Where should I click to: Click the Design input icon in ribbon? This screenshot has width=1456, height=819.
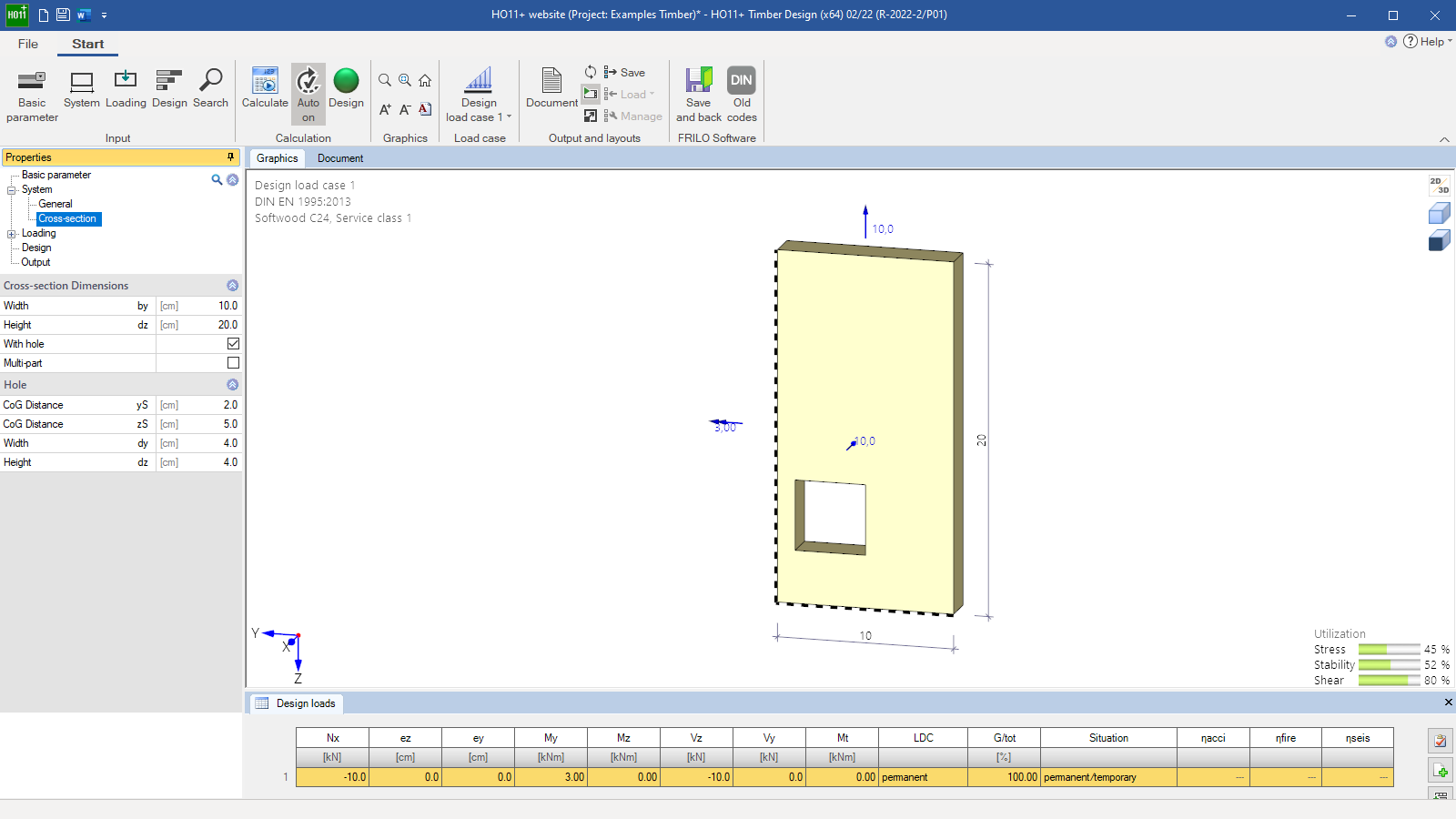point(169,90)
